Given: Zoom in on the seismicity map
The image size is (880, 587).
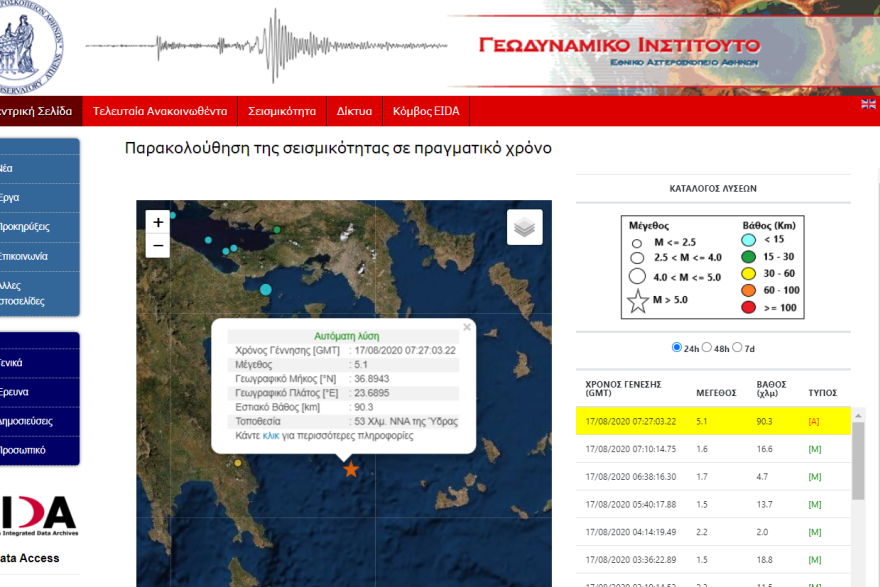Looking at the screenshot, I should [x=156, y=221].
